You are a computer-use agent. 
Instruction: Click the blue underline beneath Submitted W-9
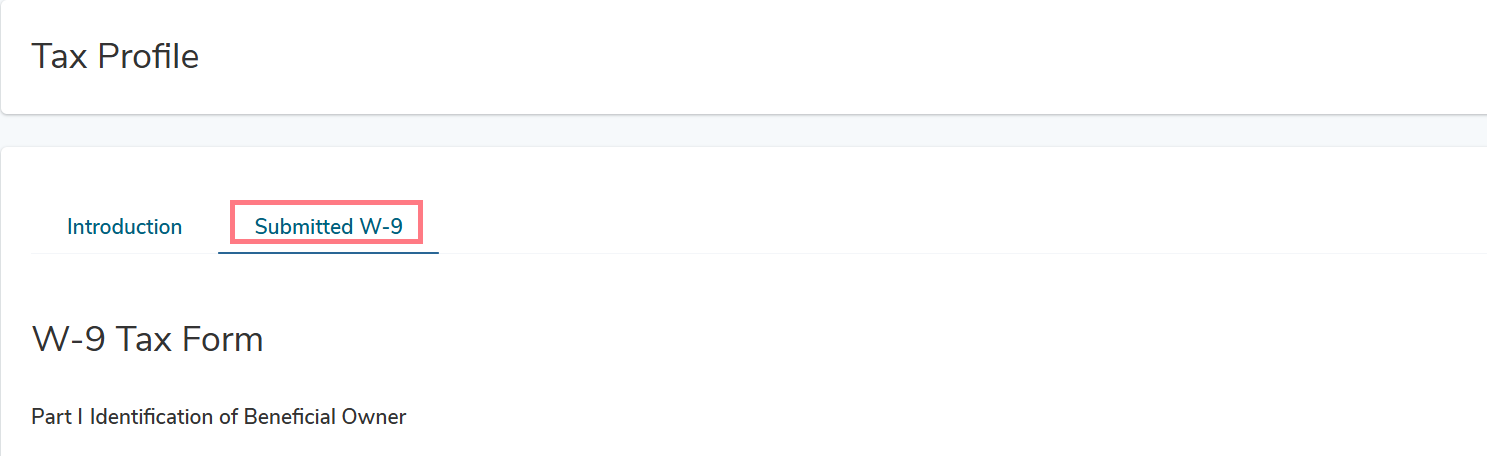[x=328, y=252]
